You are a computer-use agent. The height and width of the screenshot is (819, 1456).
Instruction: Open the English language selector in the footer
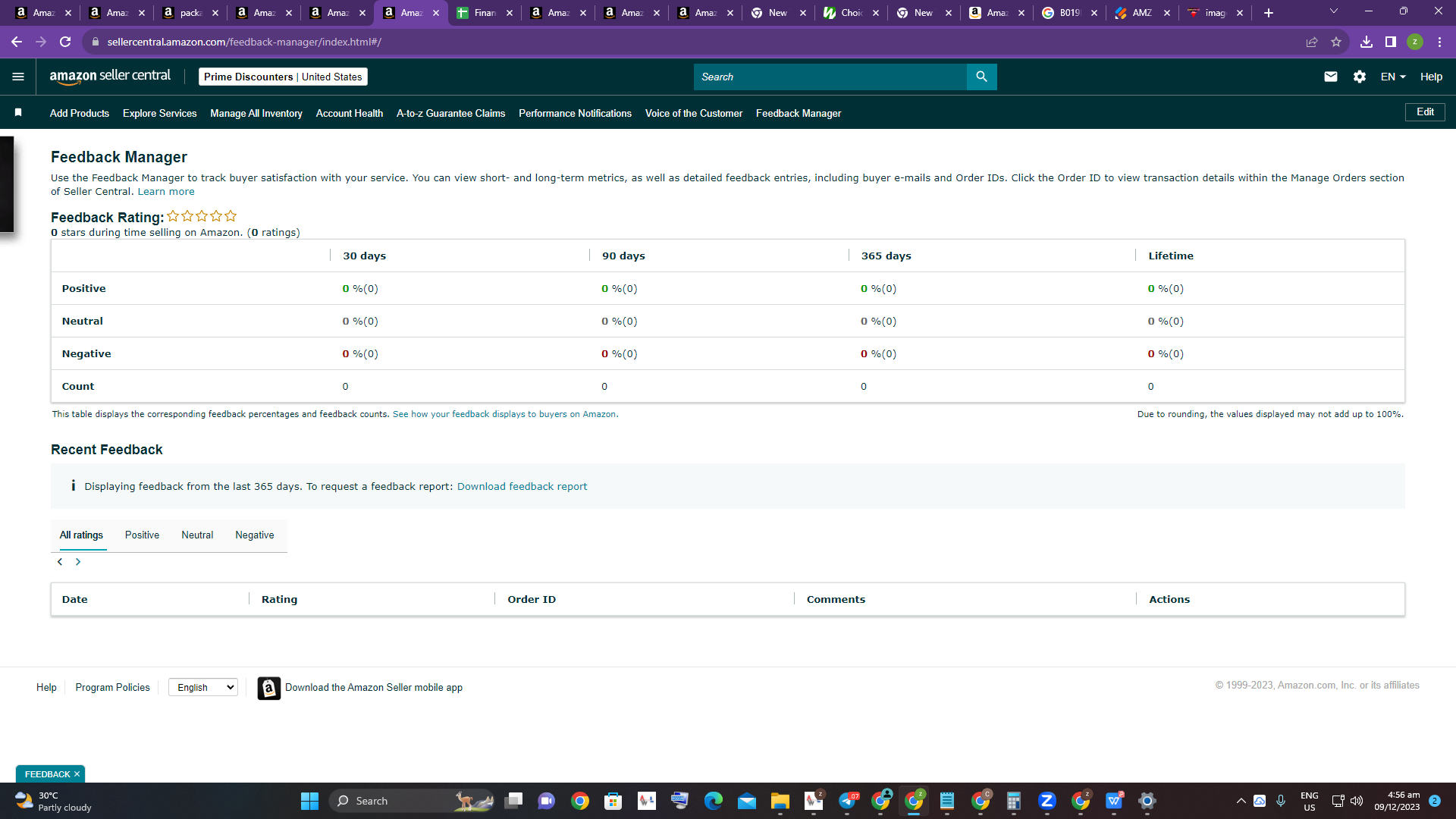pos(203,687)
